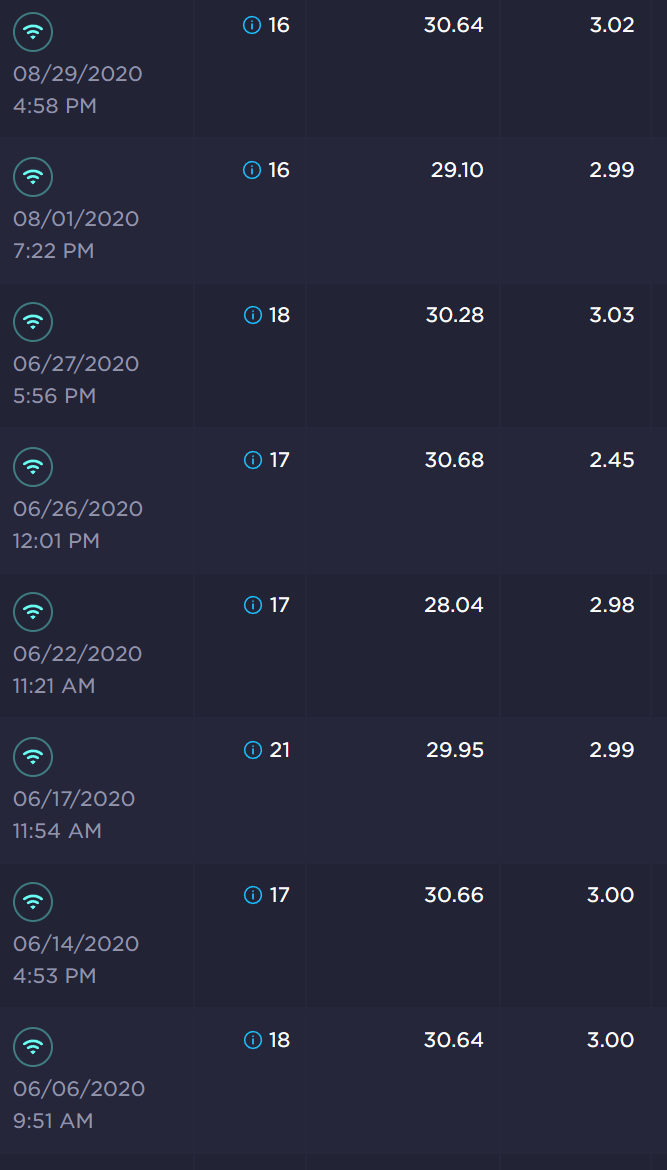Open ping info icon beside 16 on 08/01/2020
The width and height of the screenshot is (667, 1170).
click(x=252, y=170)
